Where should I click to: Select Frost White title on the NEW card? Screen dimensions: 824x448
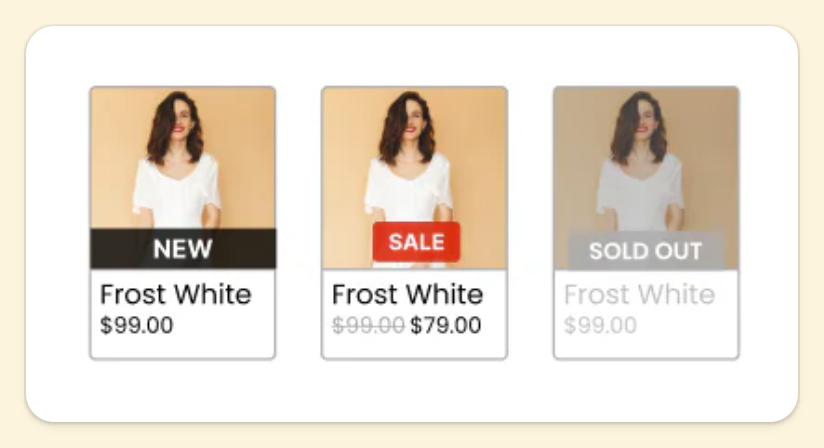tap(175, 295)
